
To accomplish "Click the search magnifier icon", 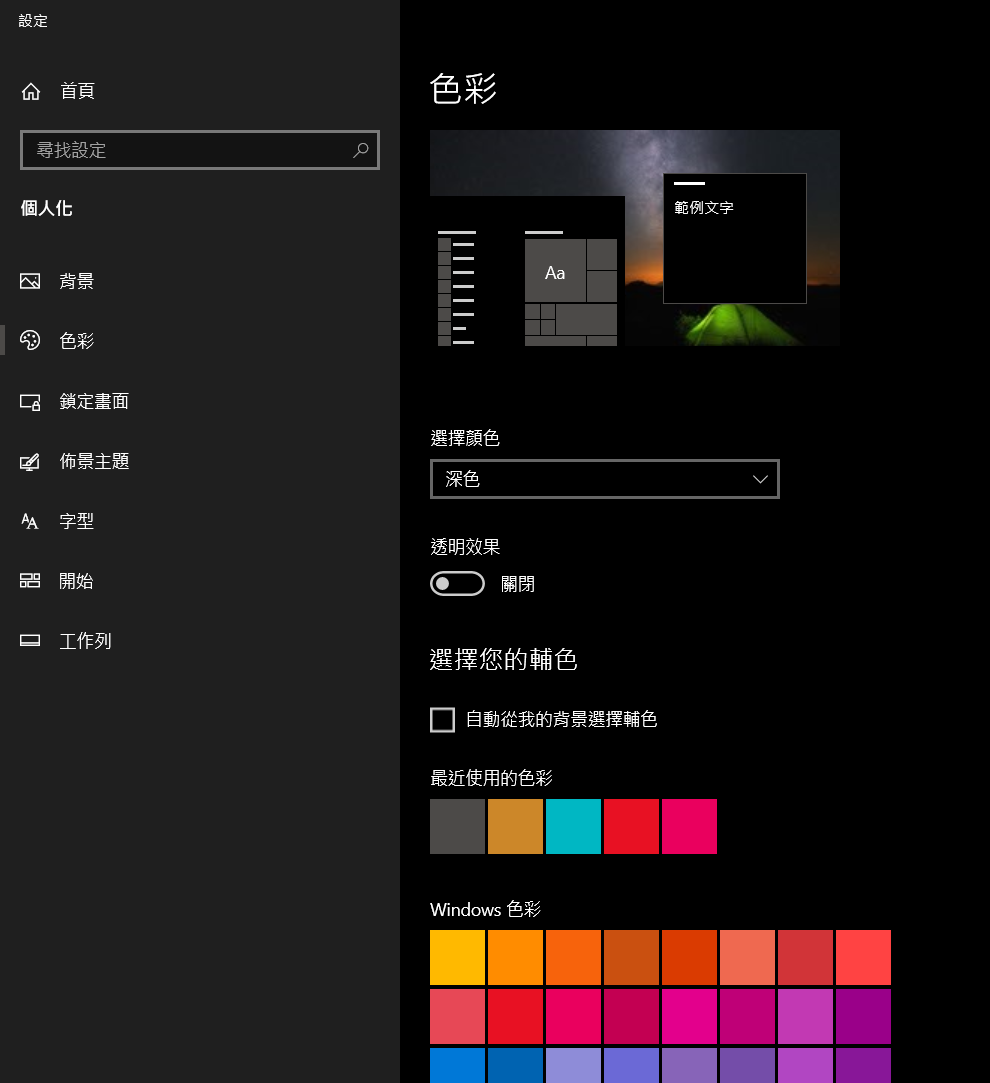I will pos(361,150).
